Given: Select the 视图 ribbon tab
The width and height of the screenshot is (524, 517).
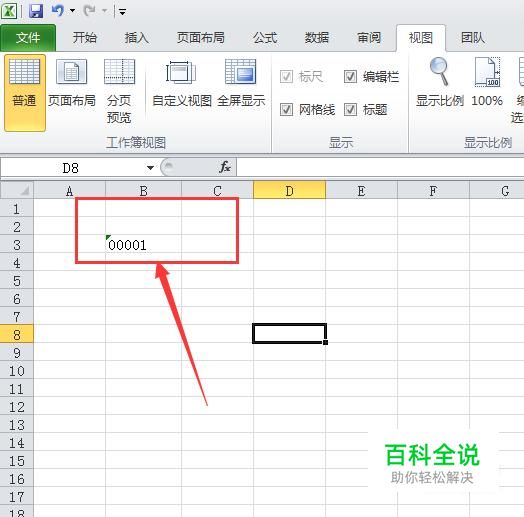Looking at the screenshot, I should [421, 37].
